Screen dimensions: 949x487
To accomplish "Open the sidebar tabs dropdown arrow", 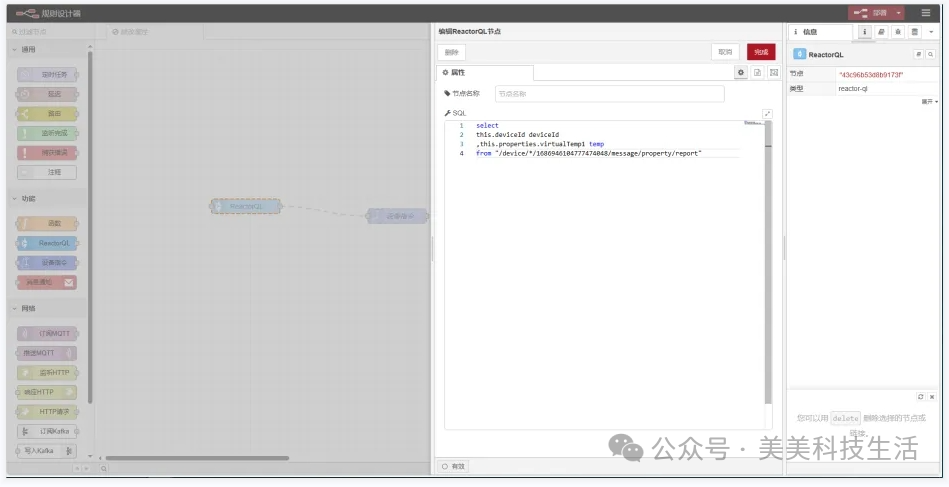I will pos(931,31).
